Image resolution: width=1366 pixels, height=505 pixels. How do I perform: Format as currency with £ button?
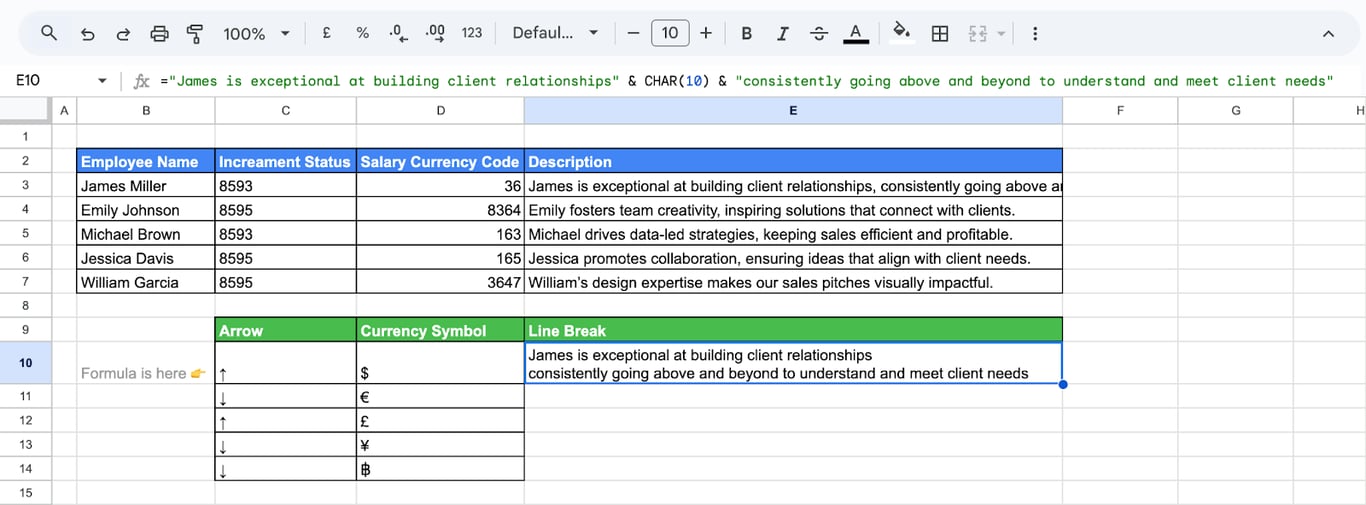[326, 33]
